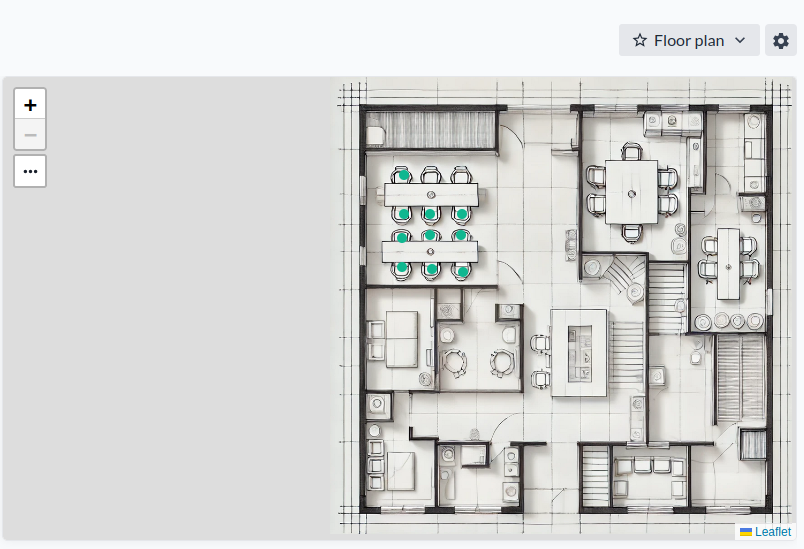Zoom in on the floor plan map
804x549 pixels.
point(30,104)
